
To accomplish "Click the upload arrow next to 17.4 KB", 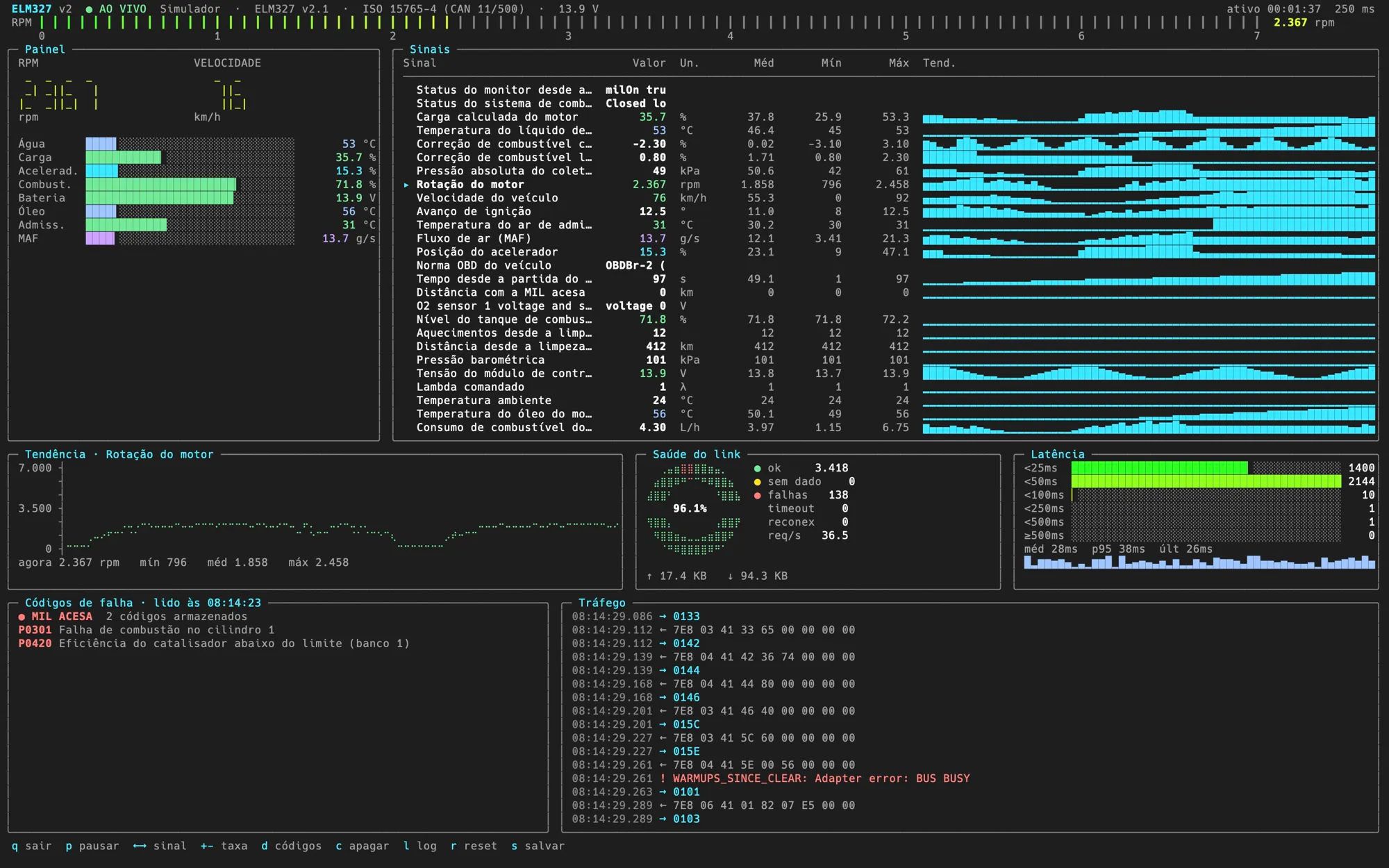I will point(649,576).
